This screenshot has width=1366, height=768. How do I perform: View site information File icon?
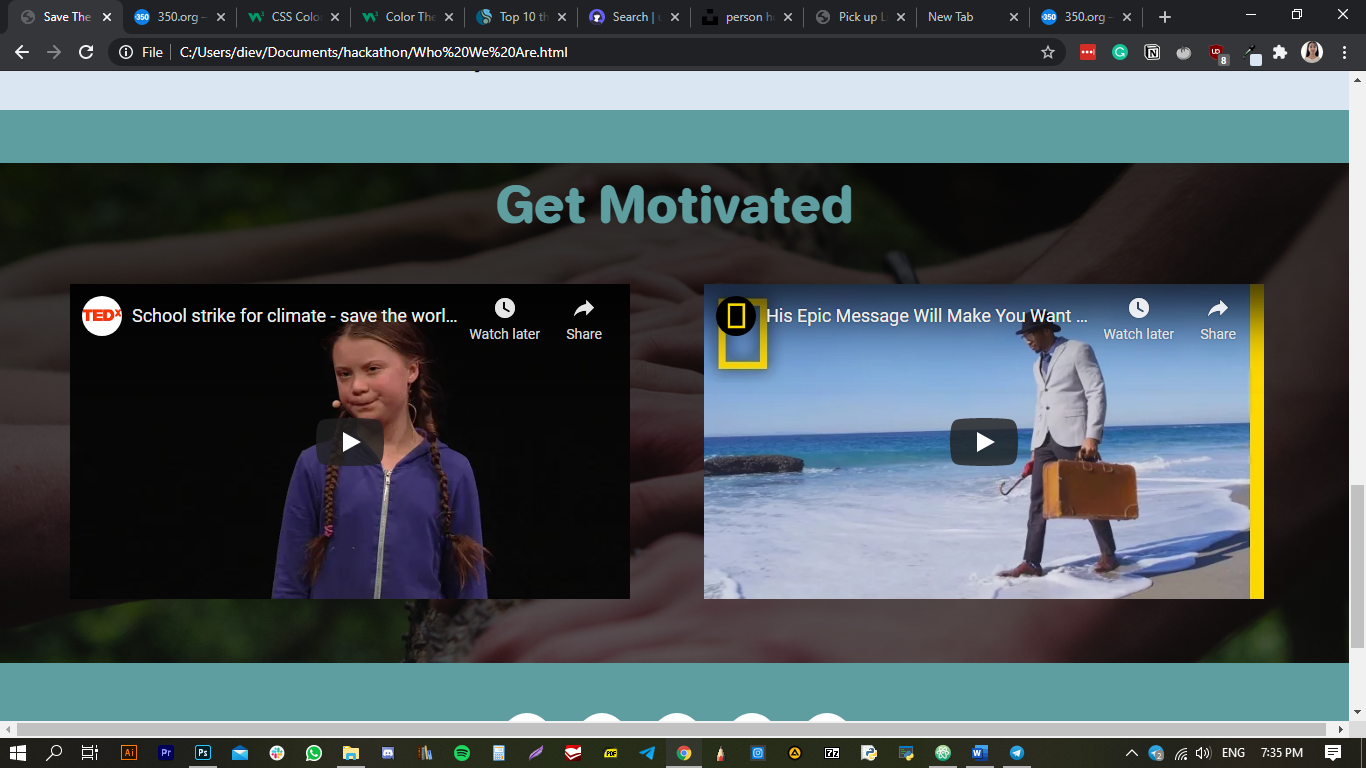[141, 52]
